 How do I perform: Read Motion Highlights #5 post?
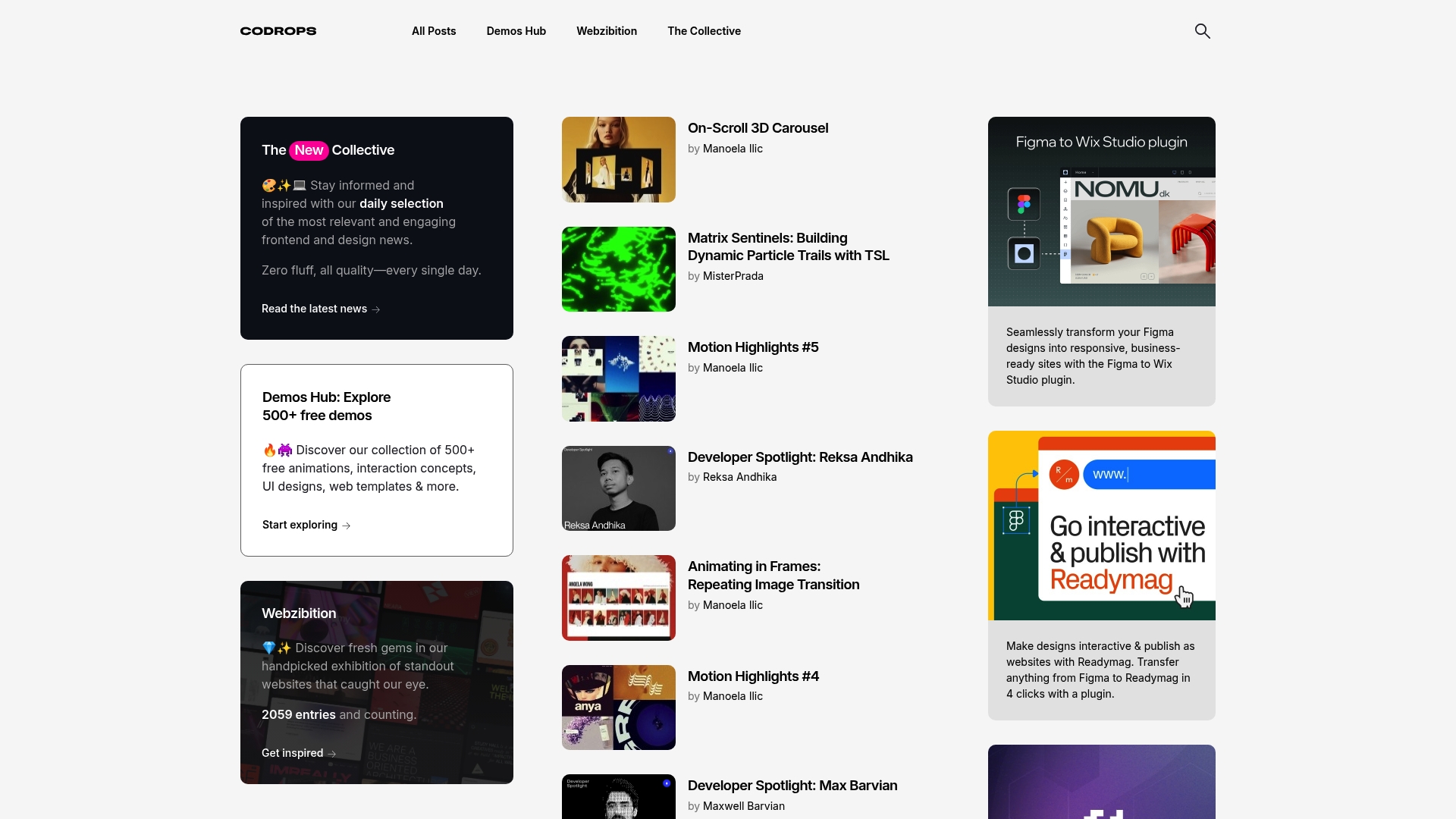coord(753,347)
